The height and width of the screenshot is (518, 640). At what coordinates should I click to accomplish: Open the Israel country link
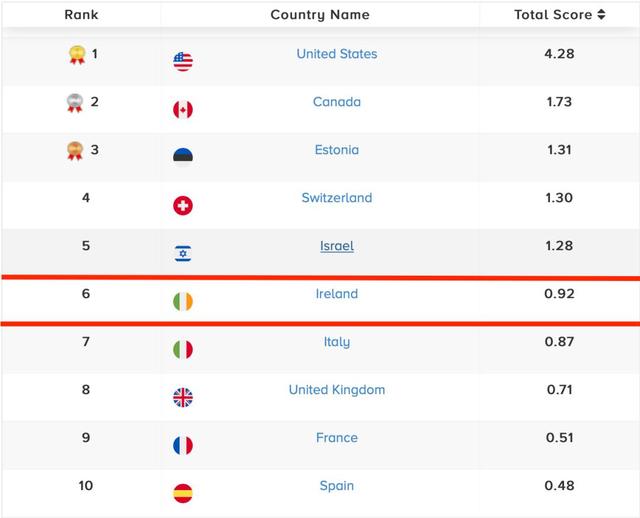point(337,246)
